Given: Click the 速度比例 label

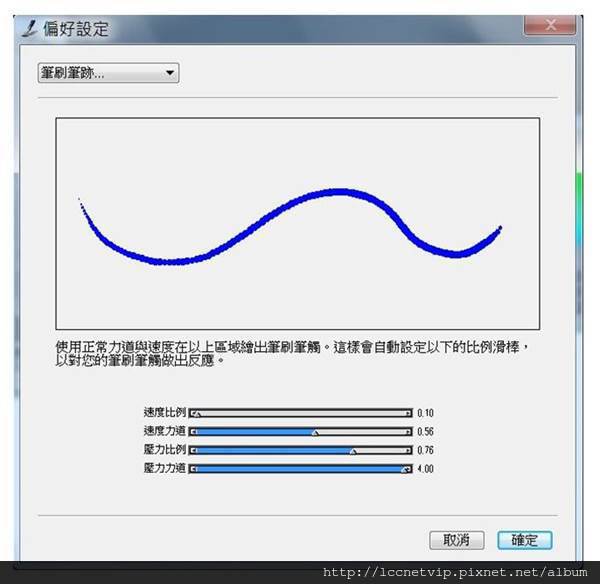Looking at the screenshot, I should pos(165,412).
